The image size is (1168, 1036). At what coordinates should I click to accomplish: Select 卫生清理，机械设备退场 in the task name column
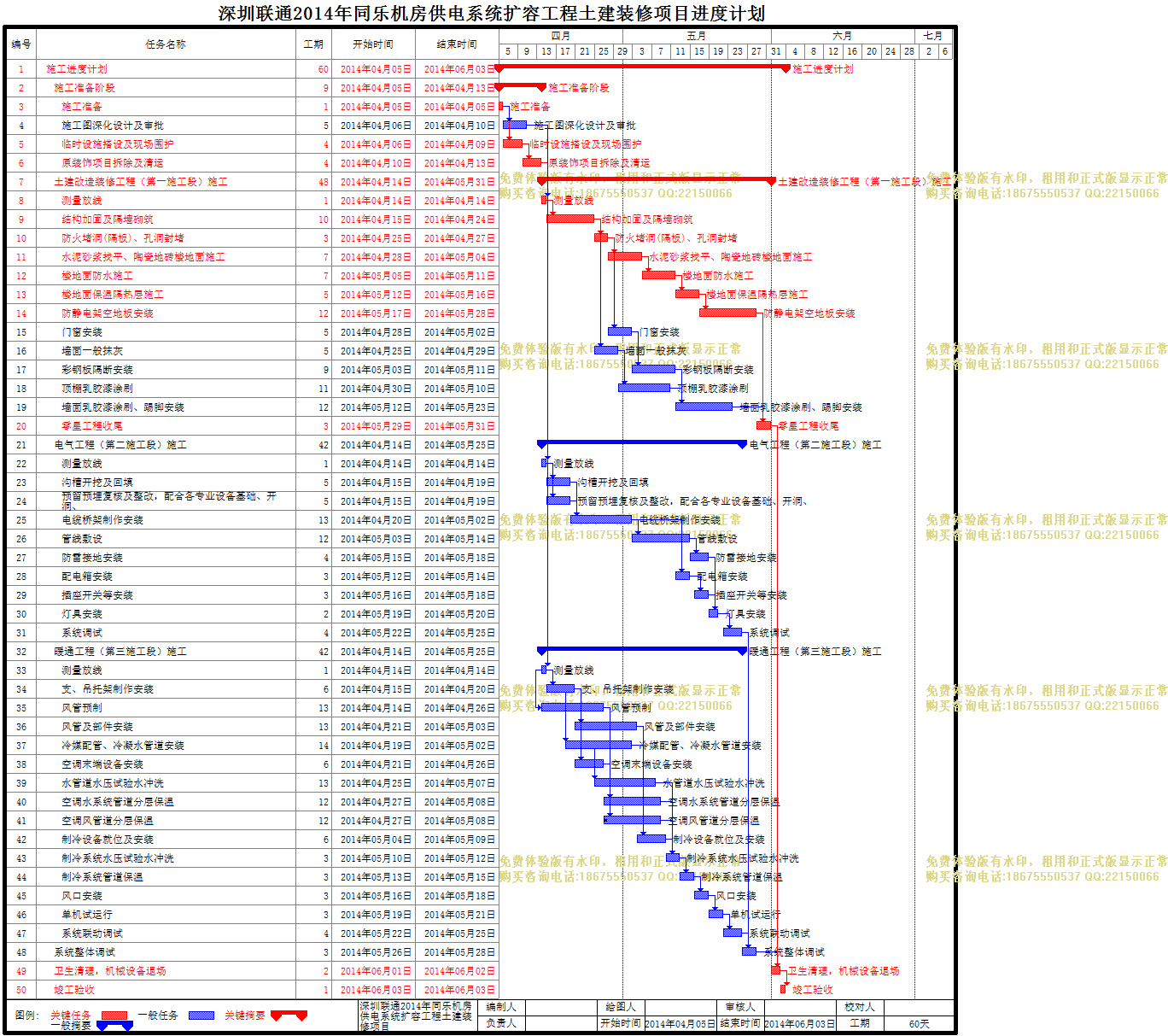[x=110, y=971]
